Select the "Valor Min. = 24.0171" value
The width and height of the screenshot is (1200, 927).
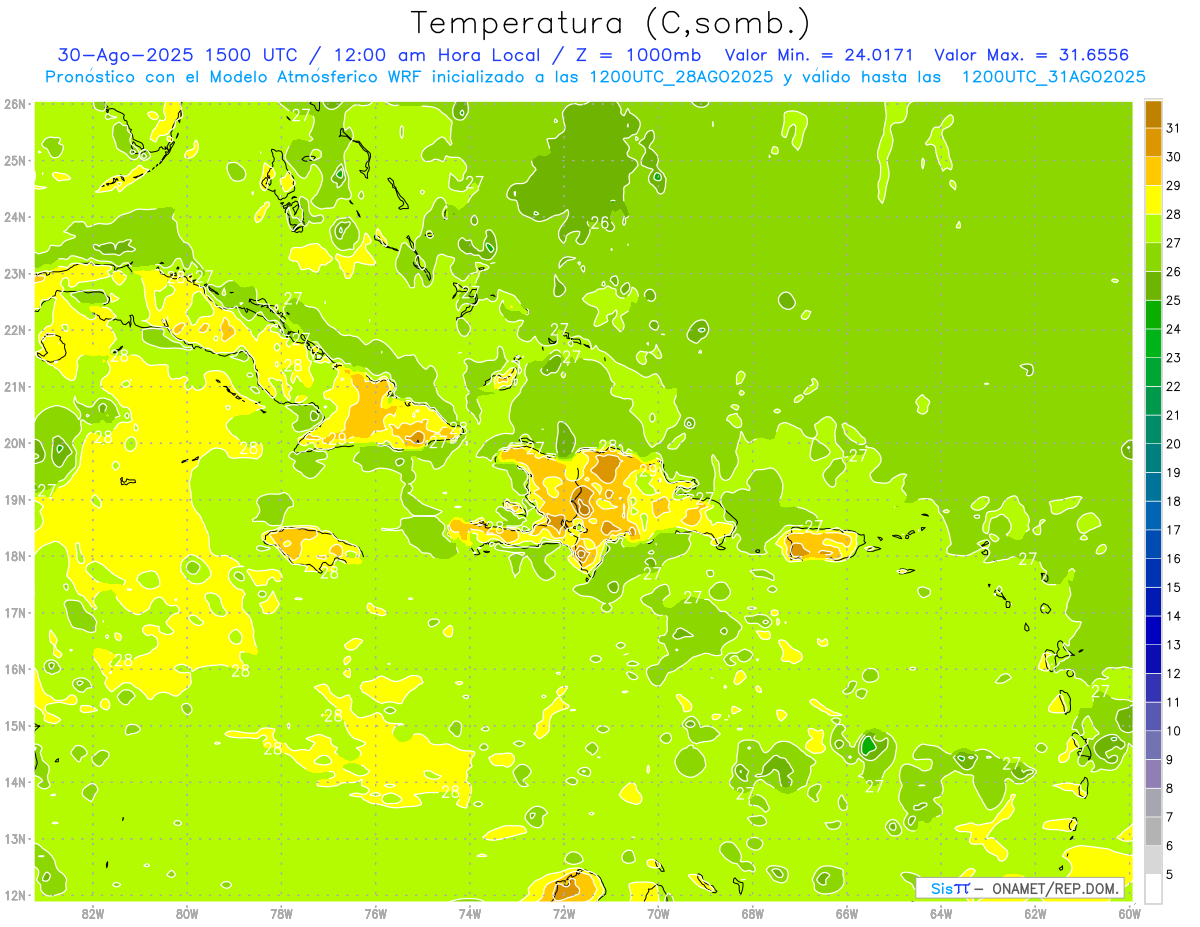pyautogui.click(x=820, y=55)
